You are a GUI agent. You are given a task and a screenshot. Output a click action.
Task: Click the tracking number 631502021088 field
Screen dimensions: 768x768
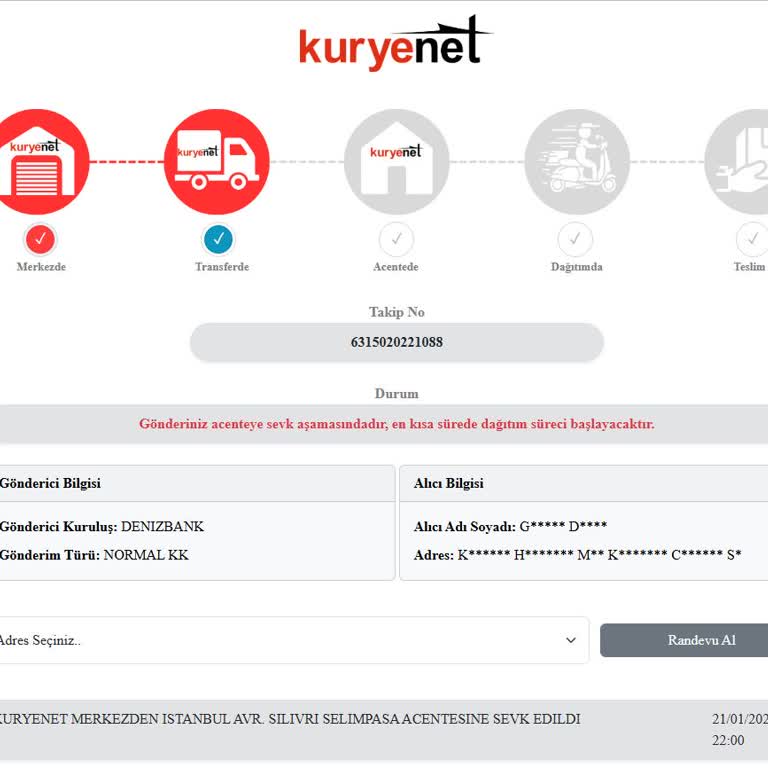tap(397, 342)
